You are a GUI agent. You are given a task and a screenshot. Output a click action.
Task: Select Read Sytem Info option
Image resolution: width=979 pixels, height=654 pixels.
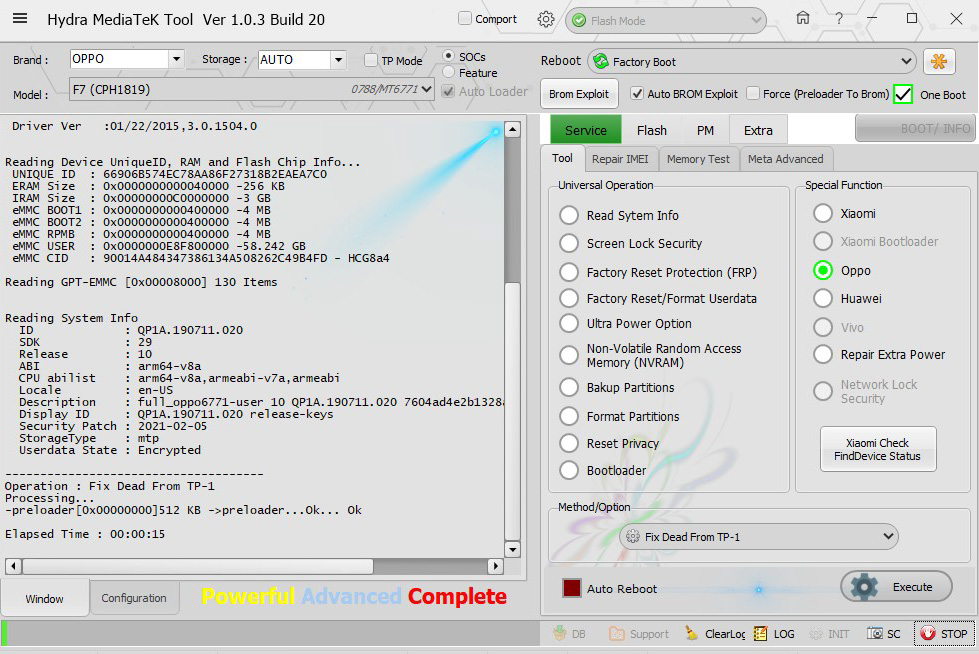569,215
